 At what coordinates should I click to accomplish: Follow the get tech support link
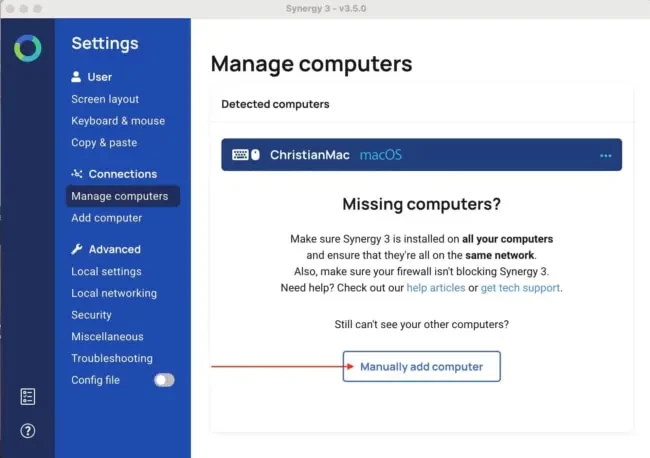tap(520, 288)
